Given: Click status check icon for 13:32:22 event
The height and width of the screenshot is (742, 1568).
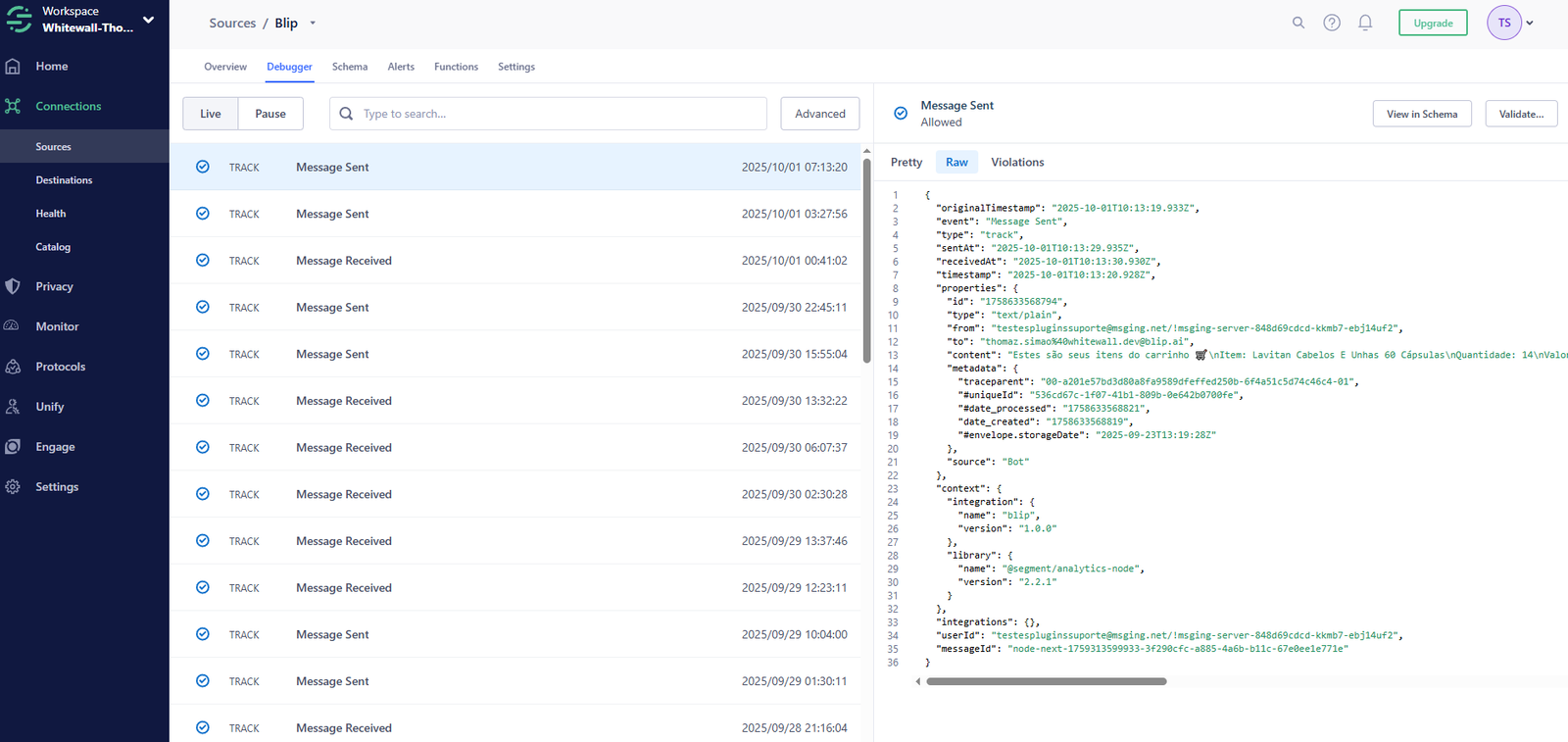Looking at the screenshot, I should pos(203,401).
